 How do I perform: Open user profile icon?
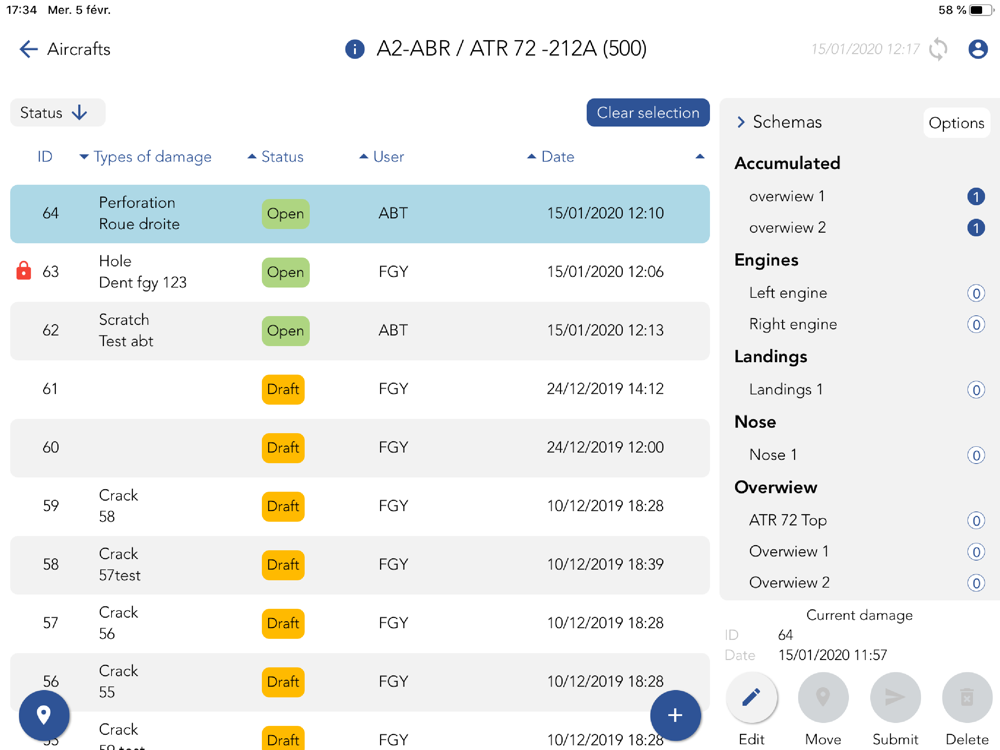click(978, 49)
